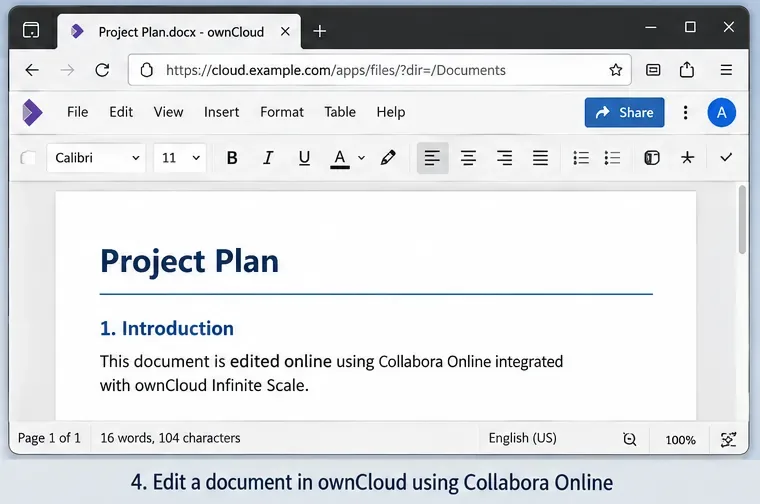Click the Page 1 of 1 status
This screenshot has height=504, width=760.
pyautogui.click(x=49, y=438)
